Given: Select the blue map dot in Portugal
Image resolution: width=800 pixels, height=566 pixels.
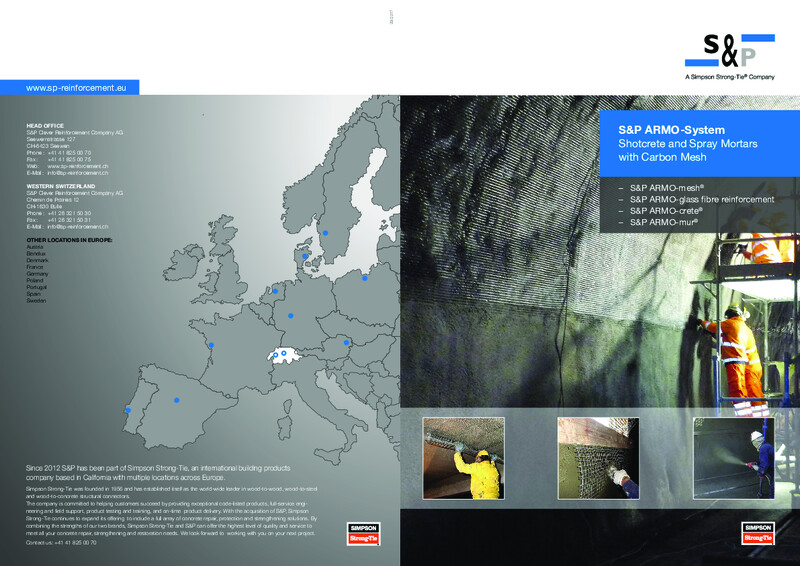Looking at the screenshot, I should click(x=128, y=410).
